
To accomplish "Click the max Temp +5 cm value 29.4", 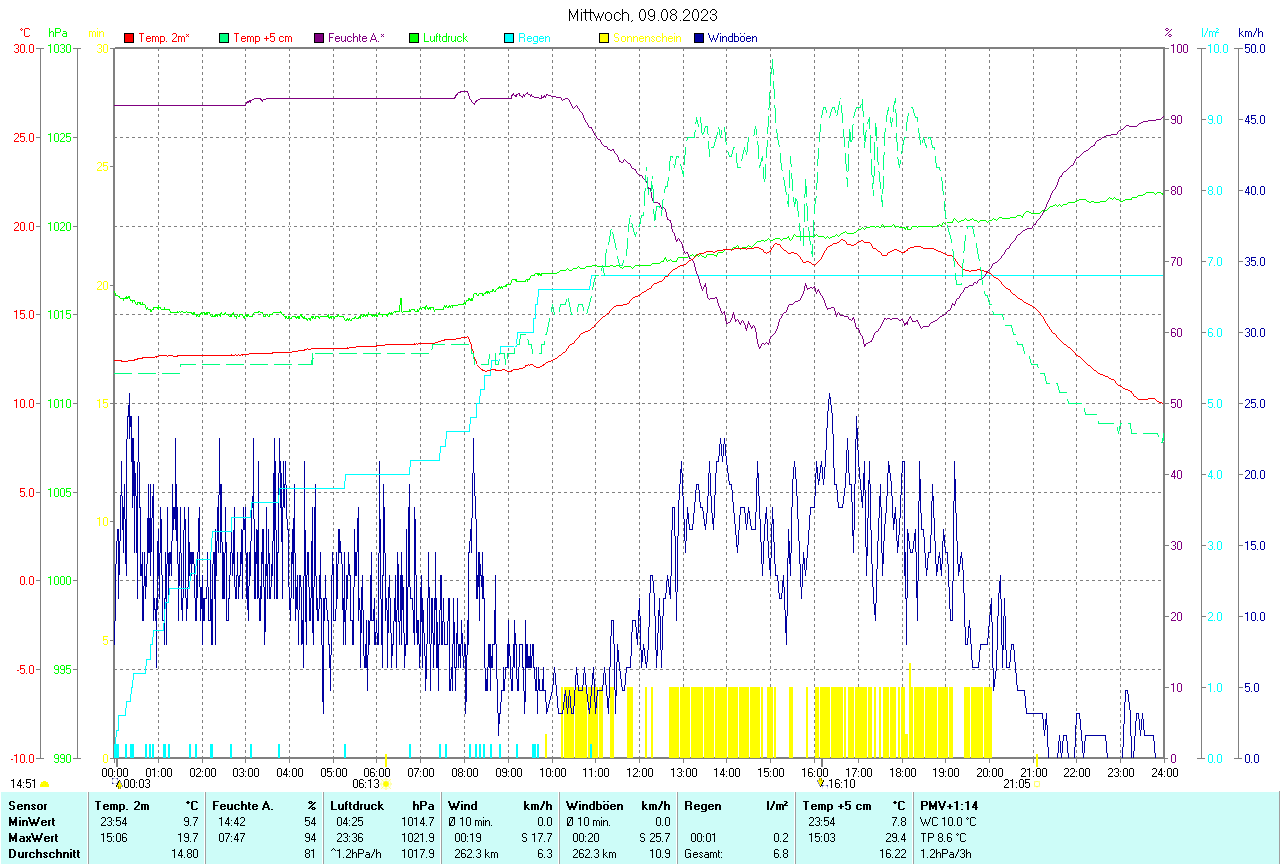I will tap(895, 837).
